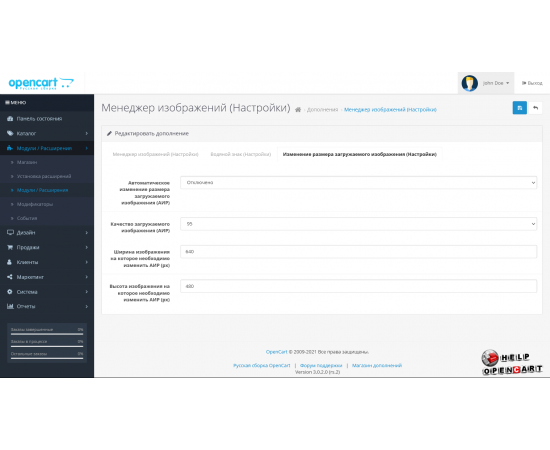Click the pencil icon beside Редактировать дополнение

pyautogui.click(x=109, y=134)
